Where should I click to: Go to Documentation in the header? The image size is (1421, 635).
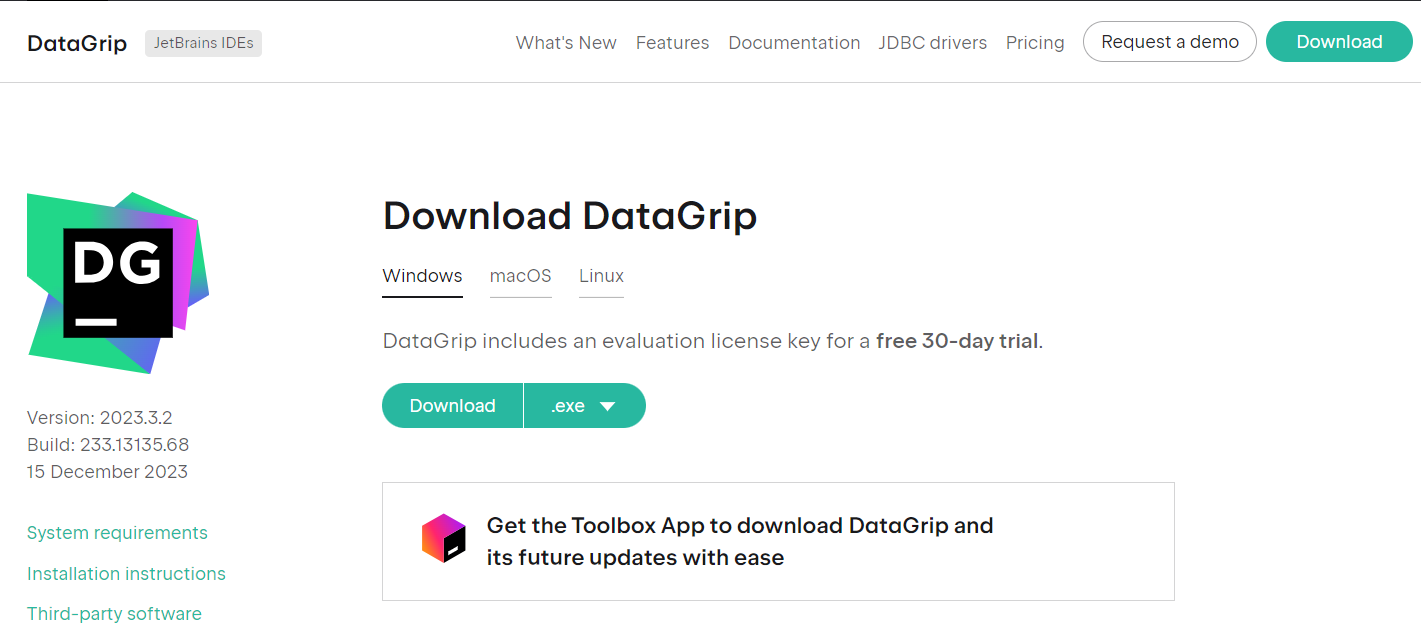point(794,43)
